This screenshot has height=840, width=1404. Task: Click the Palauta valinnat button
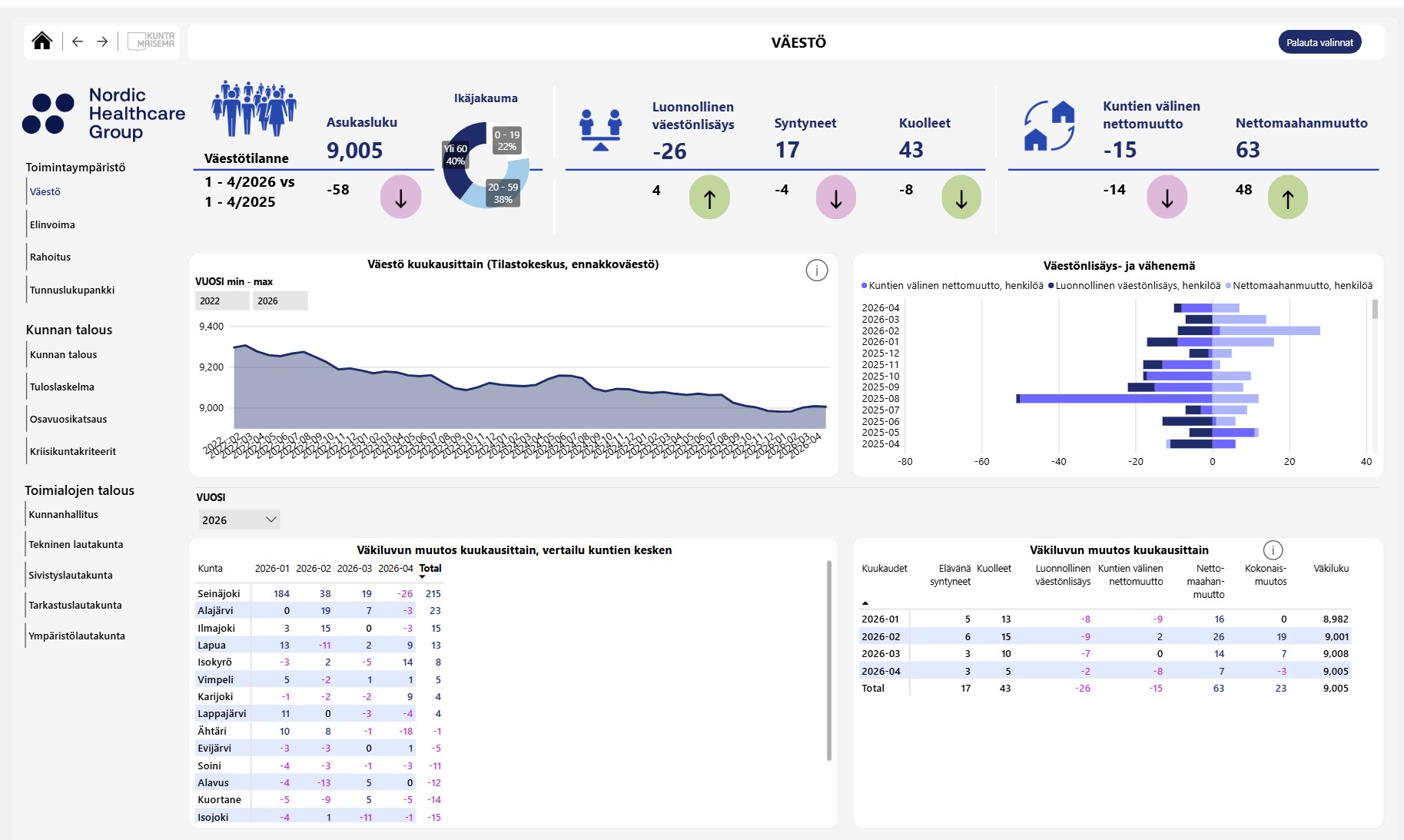pyautogui.click(x=1319, y=42)
